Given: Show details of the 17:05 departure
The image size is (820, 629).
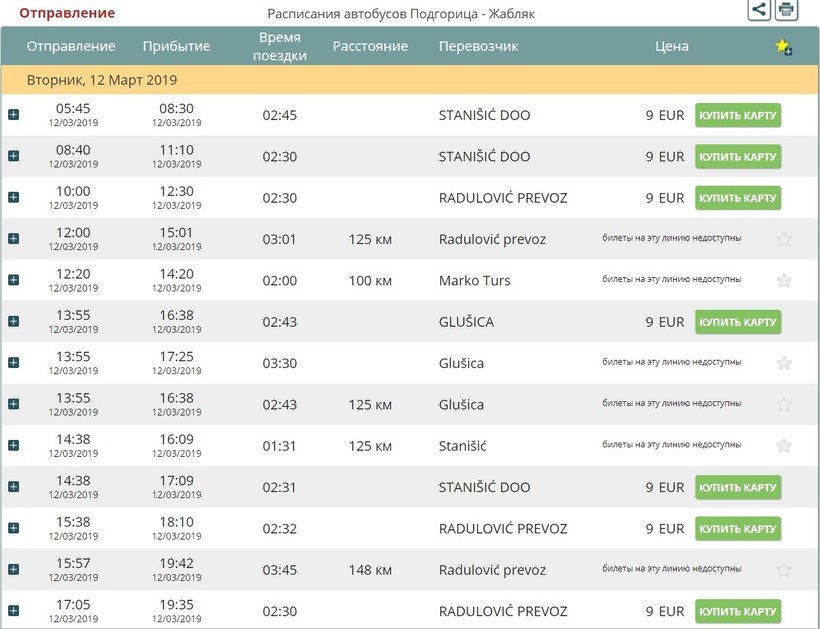Looking at the screenshot, I should 14,611.
